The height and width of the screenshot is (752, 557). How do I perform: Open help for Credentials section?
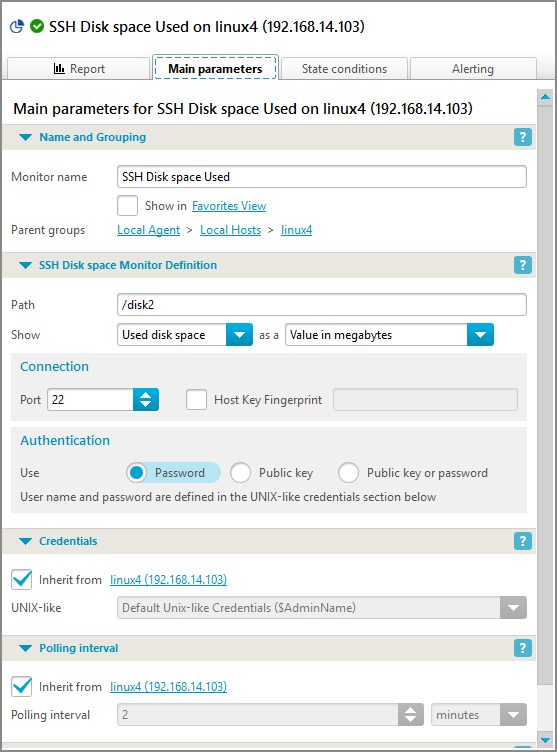[x=522, y=541]
